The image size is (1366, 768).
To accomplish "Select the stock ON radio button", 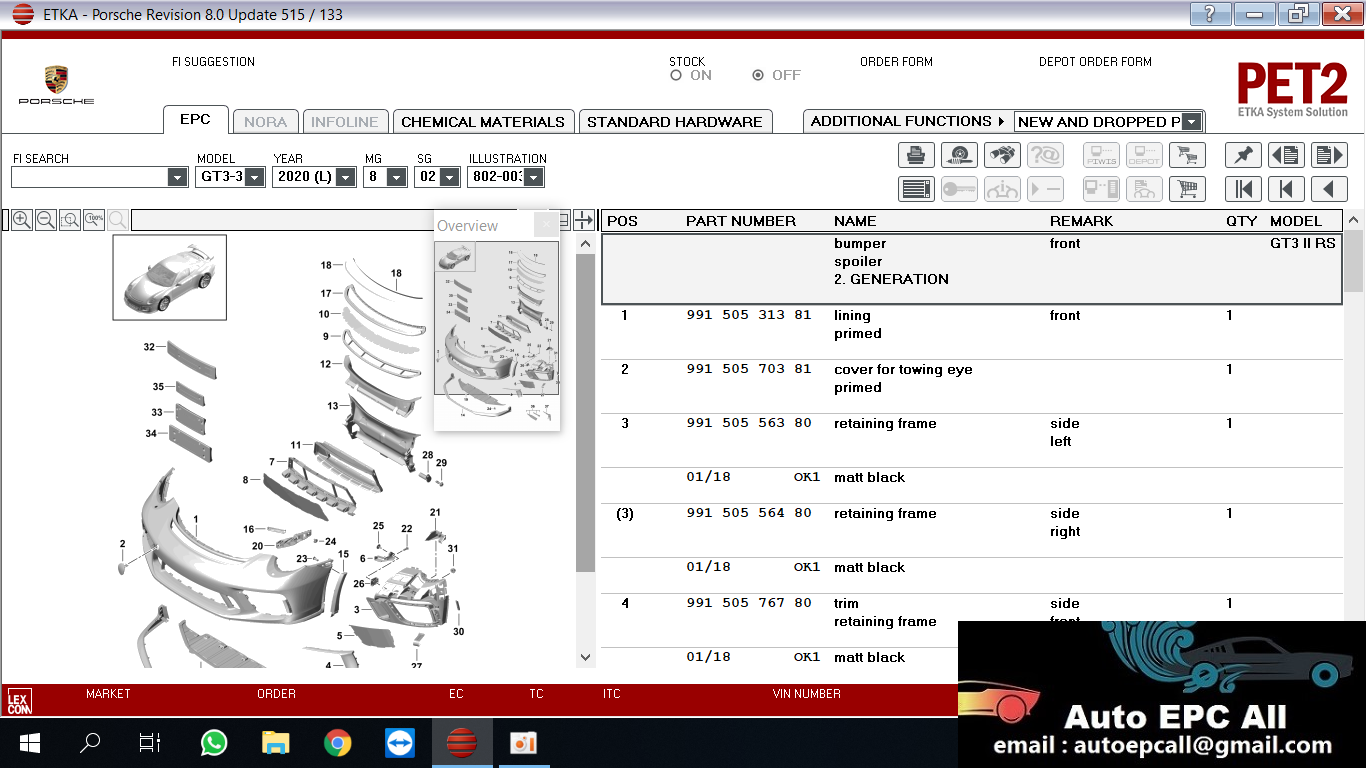I will pos(676,75).
